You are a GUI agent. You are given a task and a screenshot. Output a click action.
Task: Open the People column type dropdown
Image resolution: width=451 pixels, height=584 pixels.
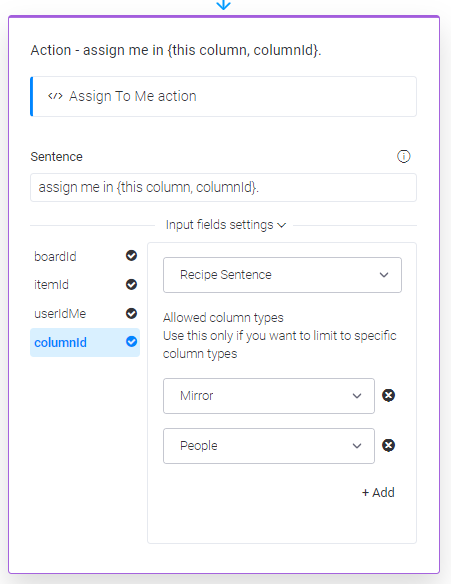coord(269,446)
